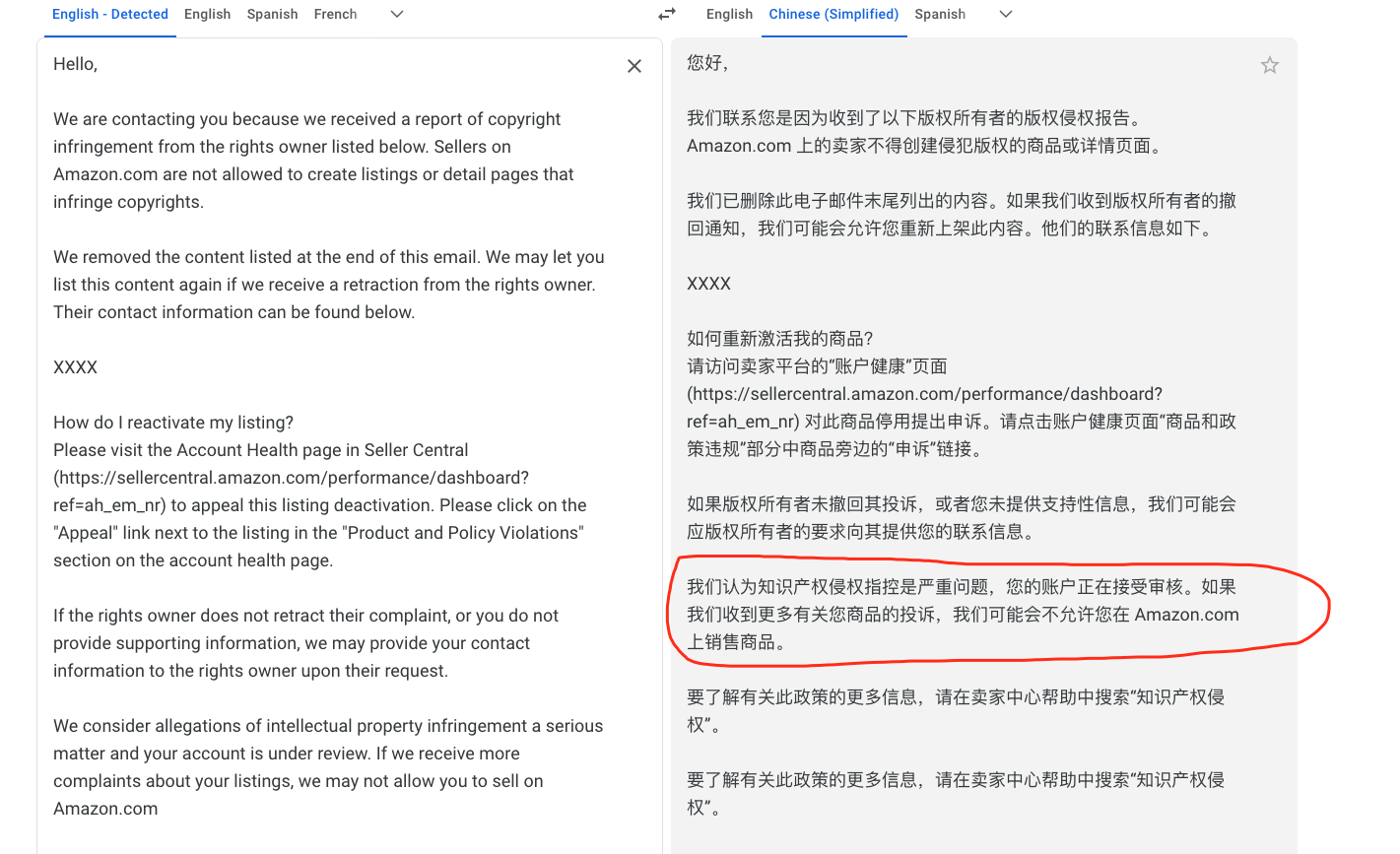The height and width of the screenshot is (854, 1400).
Task: Select the English - Detected source tab
Action: pyautogui.click(x=110, y=14)
